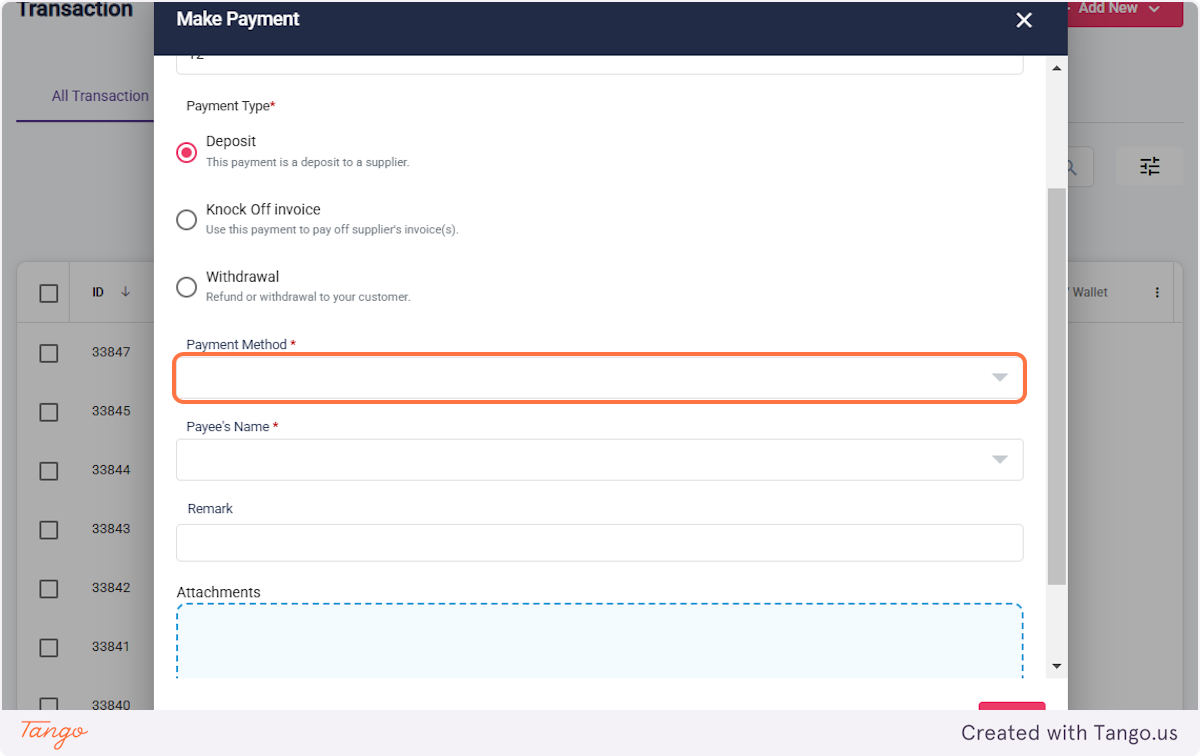Open the table column options menu

point(1157,293)
